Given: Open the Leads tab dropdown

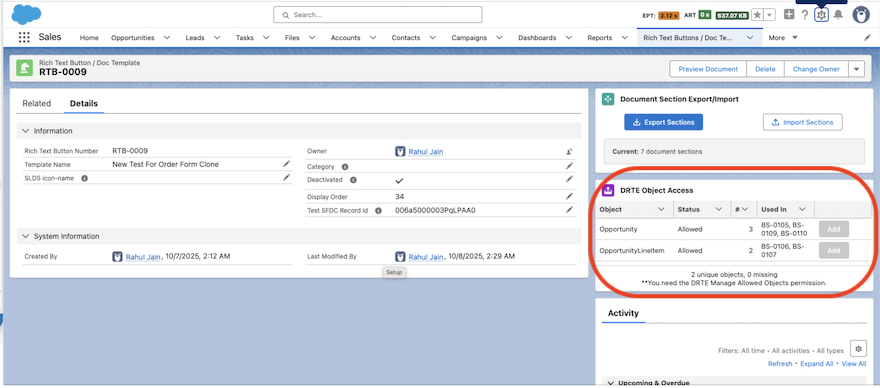Looking at the screenshot, I should (x=217, y=38).
